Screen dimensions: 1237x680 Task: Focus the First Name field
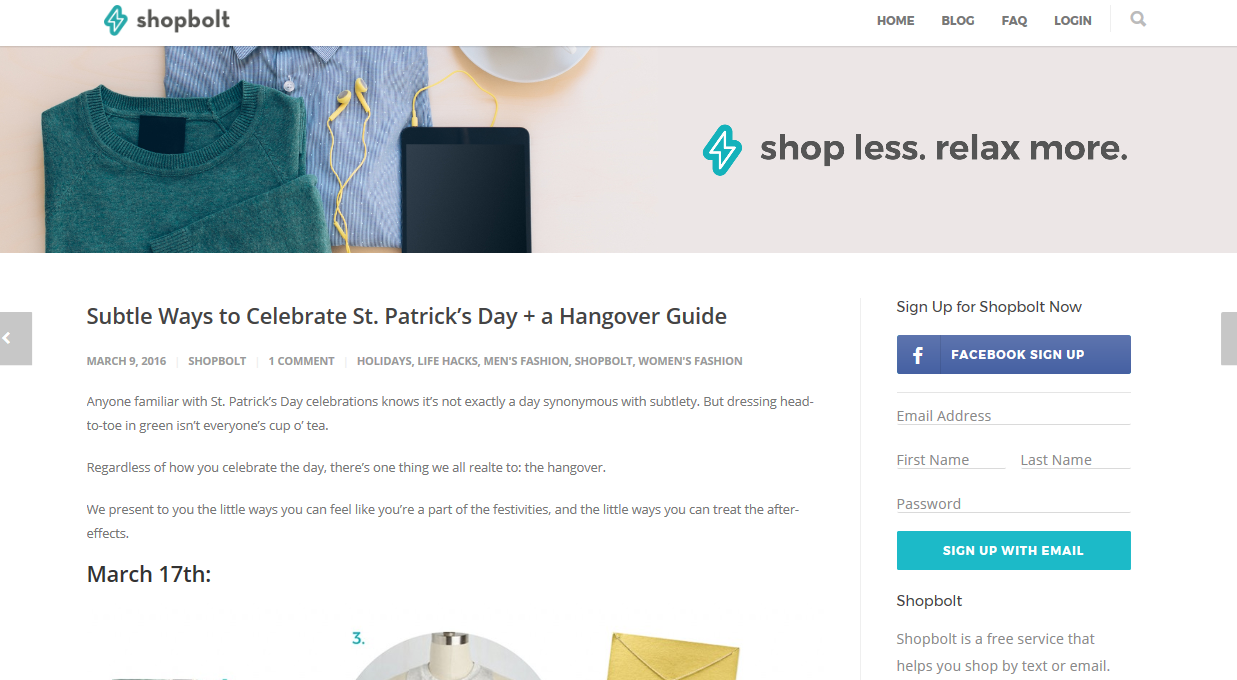coord(951,460)
